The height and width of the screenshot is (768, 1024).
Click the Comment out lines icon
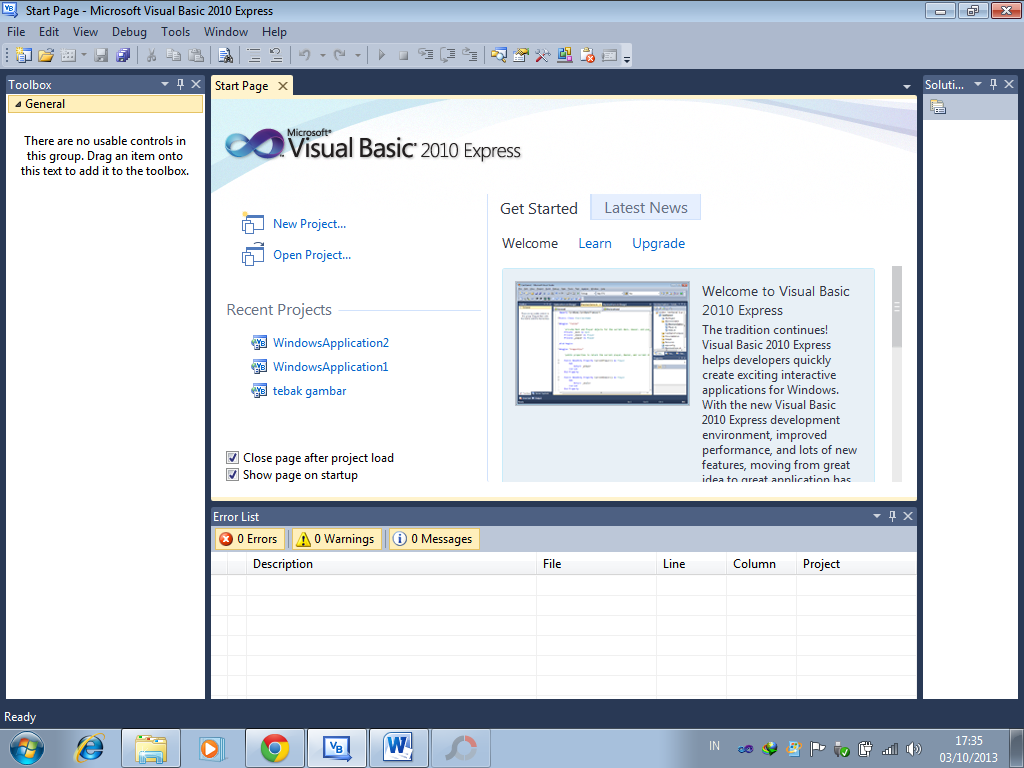[x=254, y=56]
